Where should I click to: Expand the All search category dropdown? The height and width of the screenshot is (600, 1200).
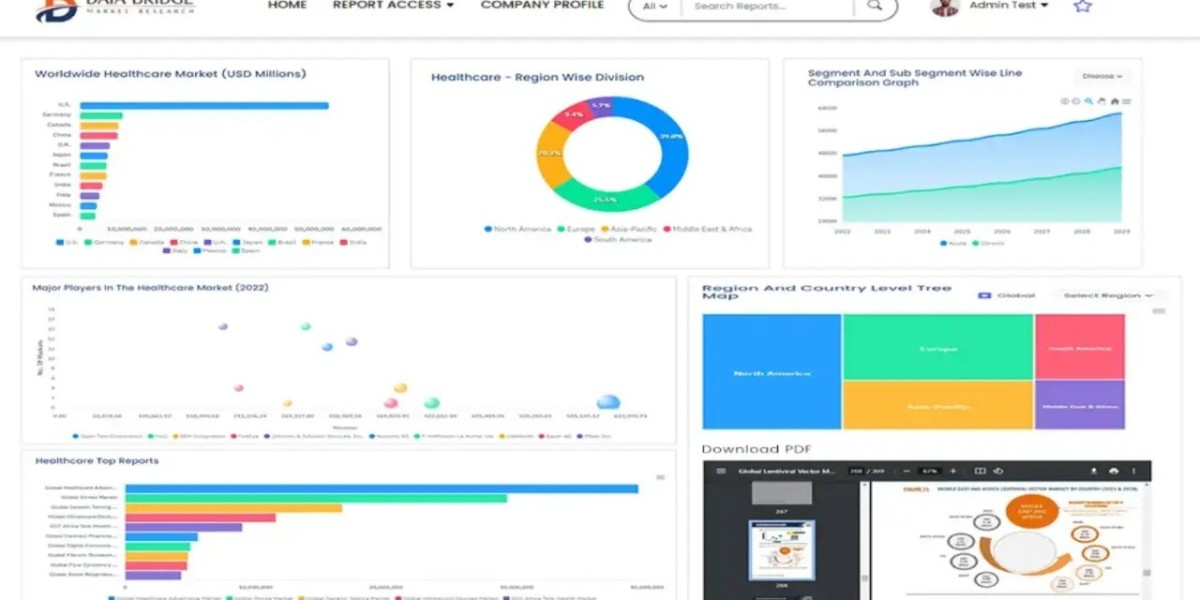[655, 6]
